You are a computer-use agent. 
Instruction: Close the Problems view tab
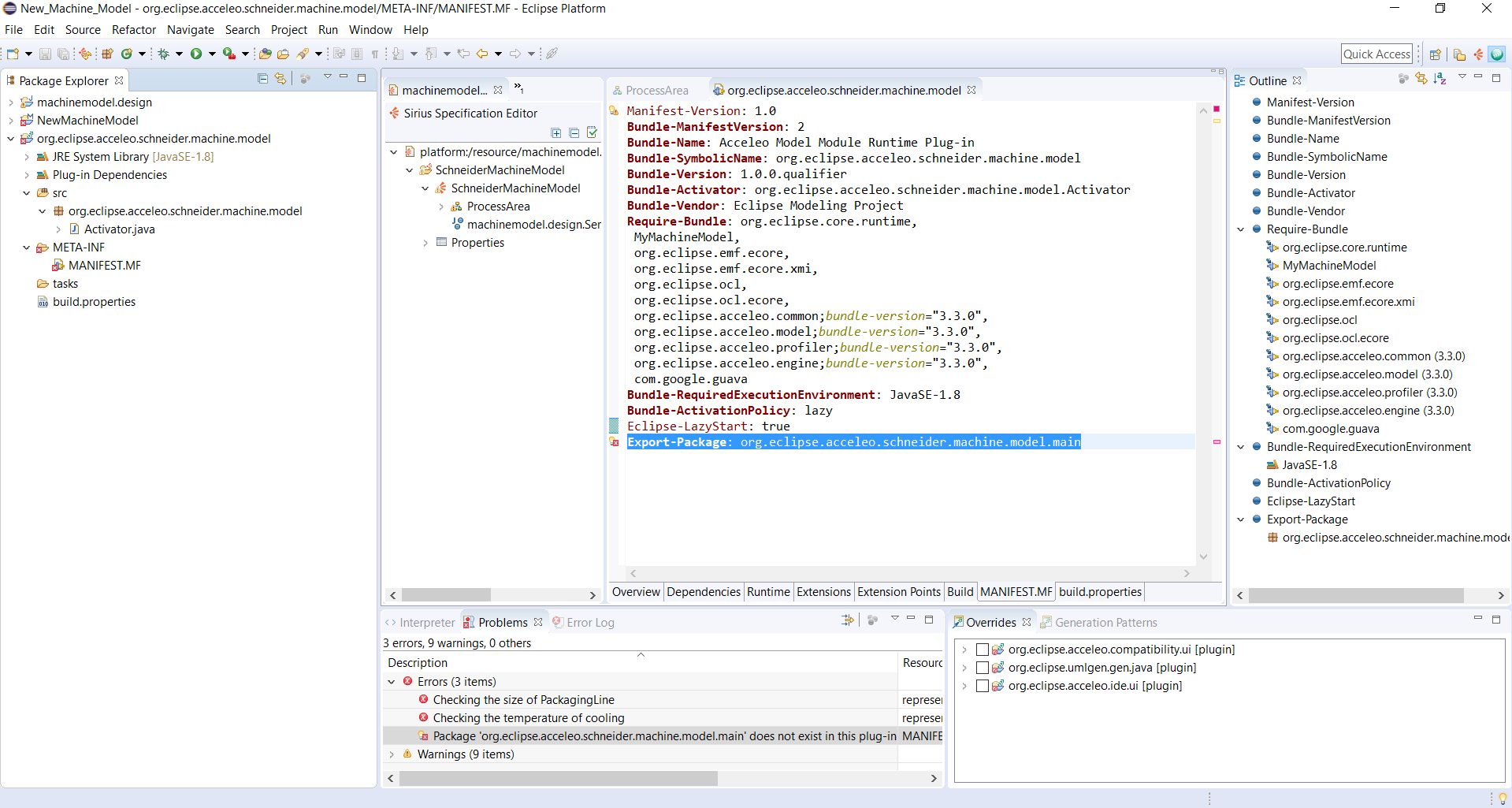coord(538,622)
